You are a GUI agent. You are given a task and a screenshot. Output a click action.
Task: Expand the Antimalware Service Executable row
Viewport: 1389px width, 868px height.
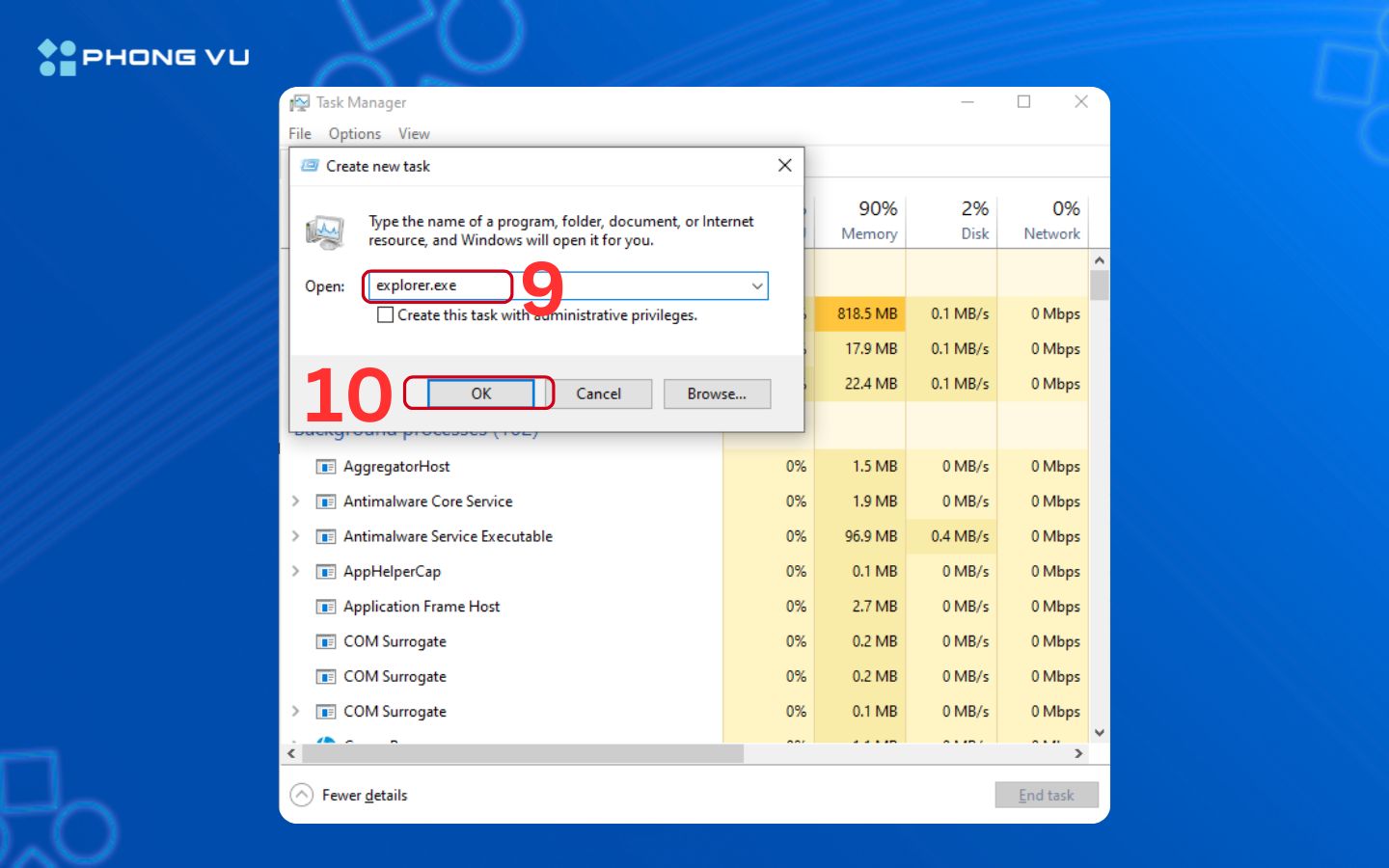pyautogui.click(x=296, y=537)
